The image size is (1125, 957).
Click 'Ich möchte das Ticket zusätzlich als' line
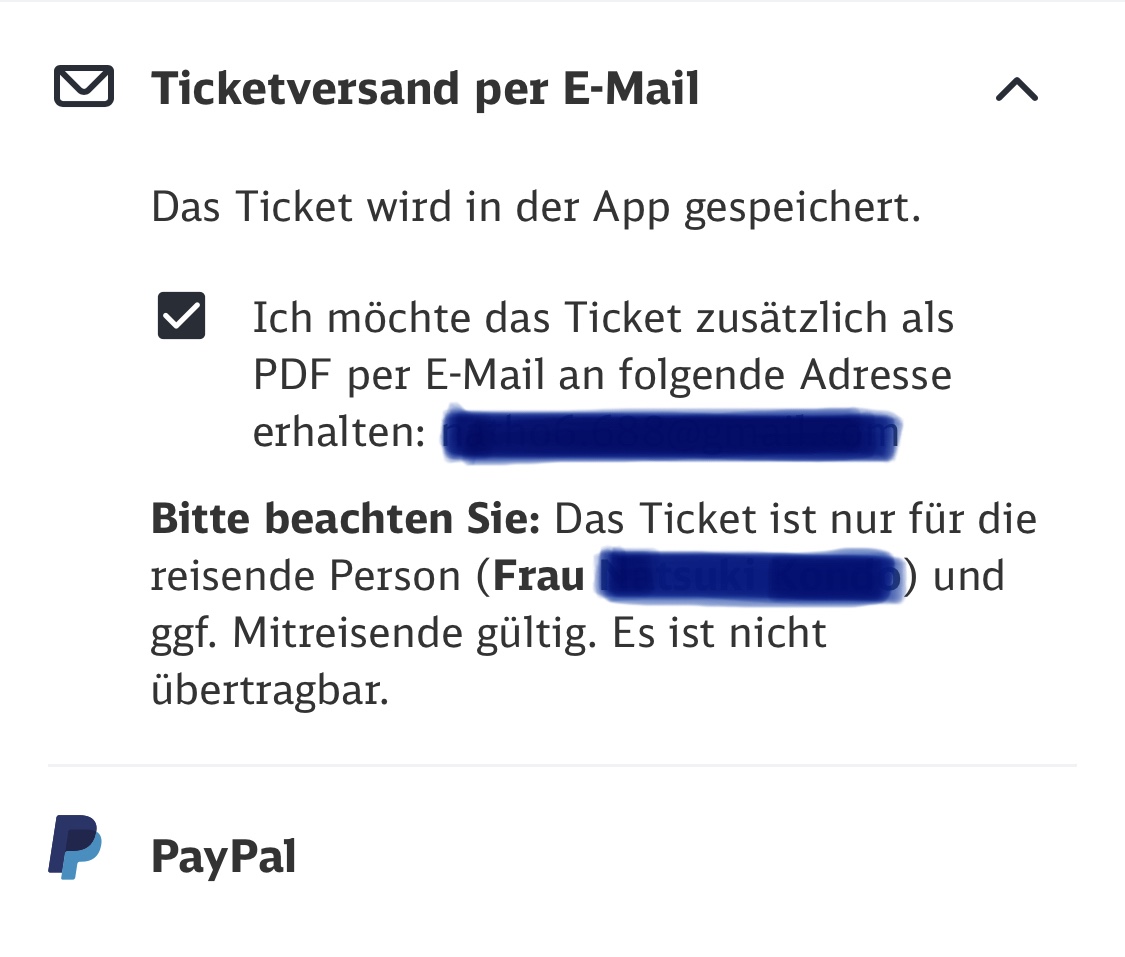pos(603,318)
